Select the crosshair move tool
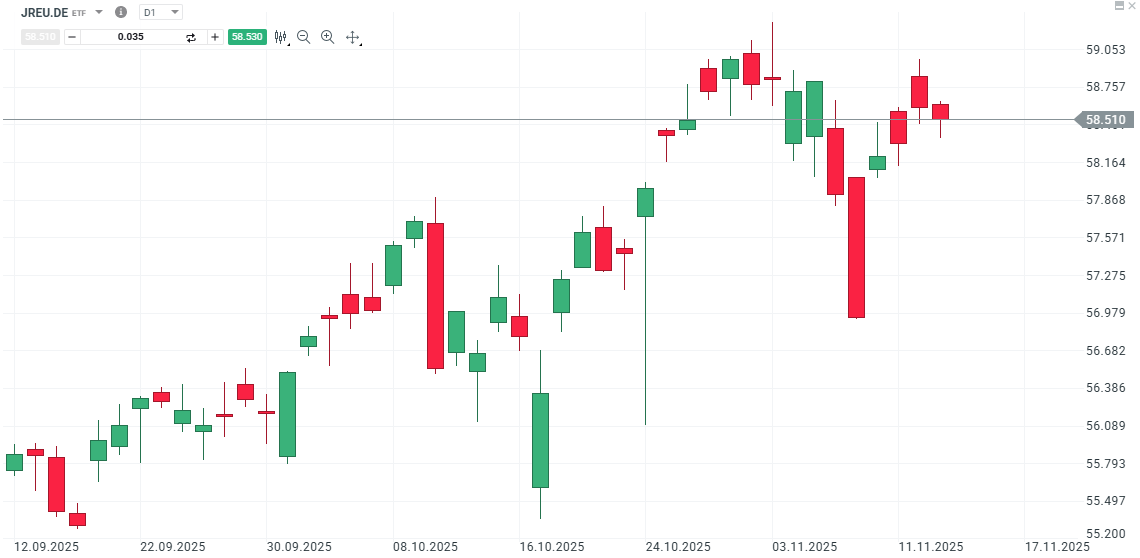Screen dimensions: 1140x558 click(352, 37)
